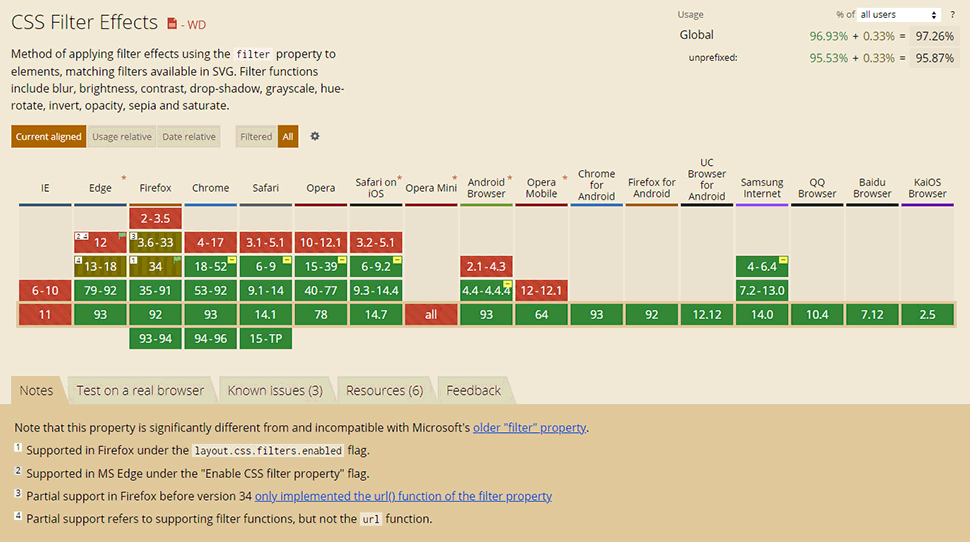Screen dimensions: 970x542
Task: Click the Chrome 53-92 cell
Action: pyautogui.click(x=210, y=291)
